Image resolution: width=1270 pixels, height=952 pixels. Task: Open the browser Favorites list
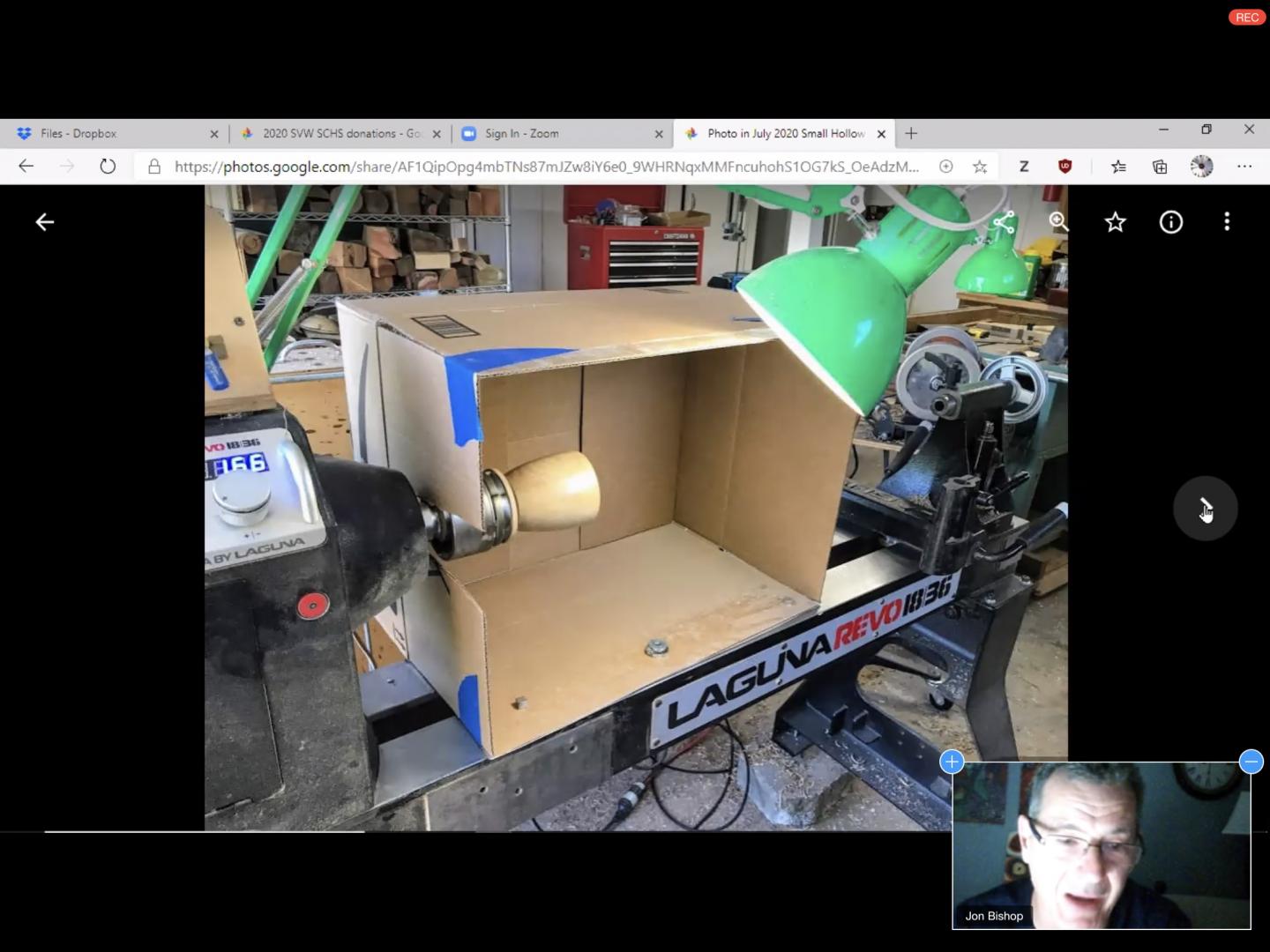tap(1118, 167)
